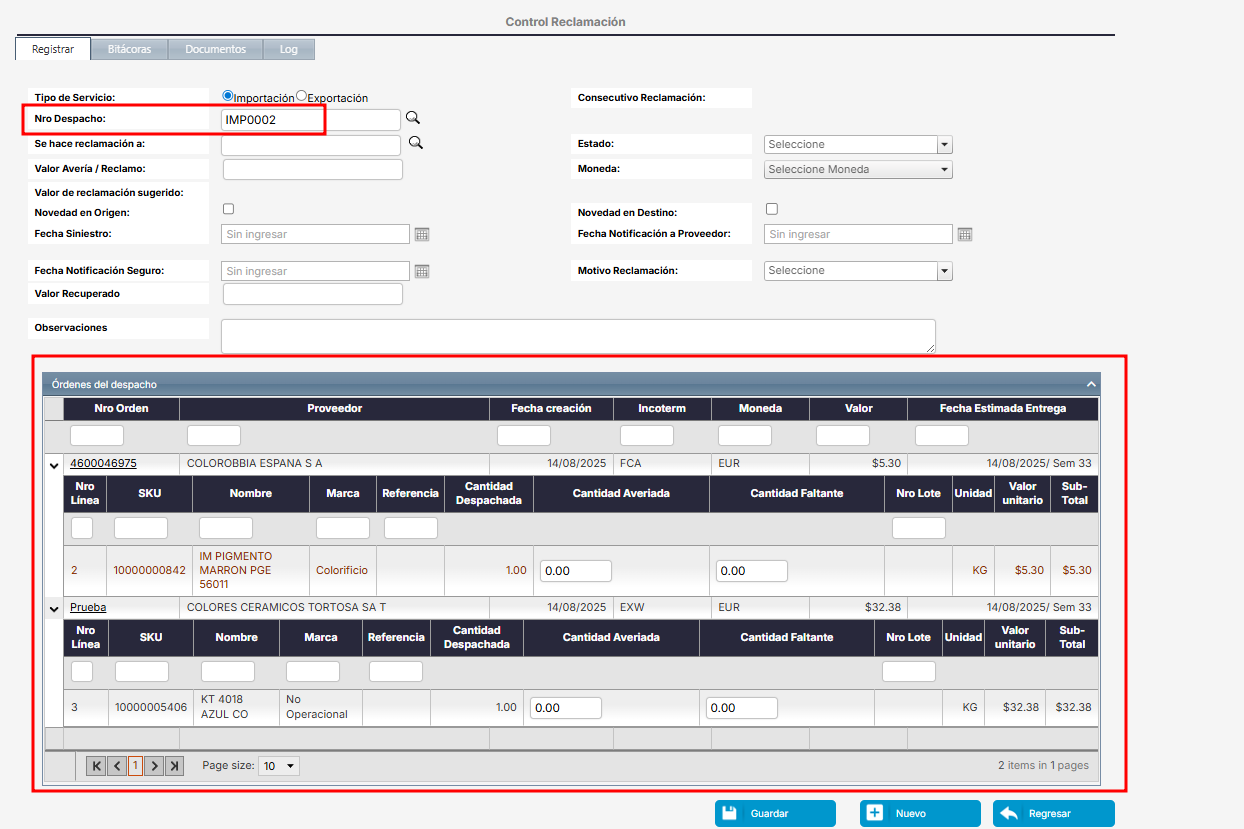
Task: Click the search icon beside Nro Despacho
Action: tap(412, 118)
